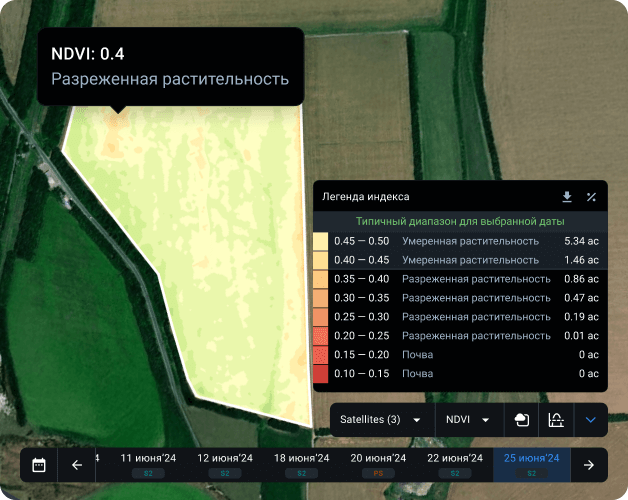Image resolution: width=628 pixels, height=500 pixels.
Task: Click the 1.46 ac area value
Action: [581, 260]
